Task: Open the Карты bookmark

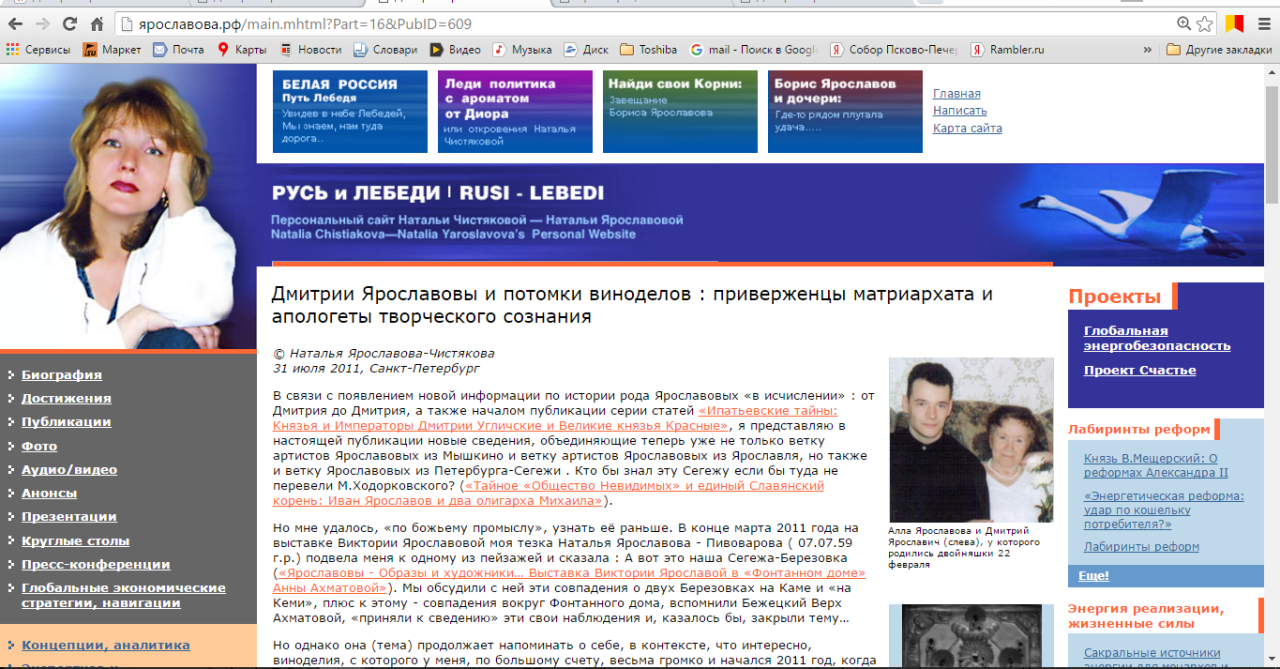Action: click(241, 49)
